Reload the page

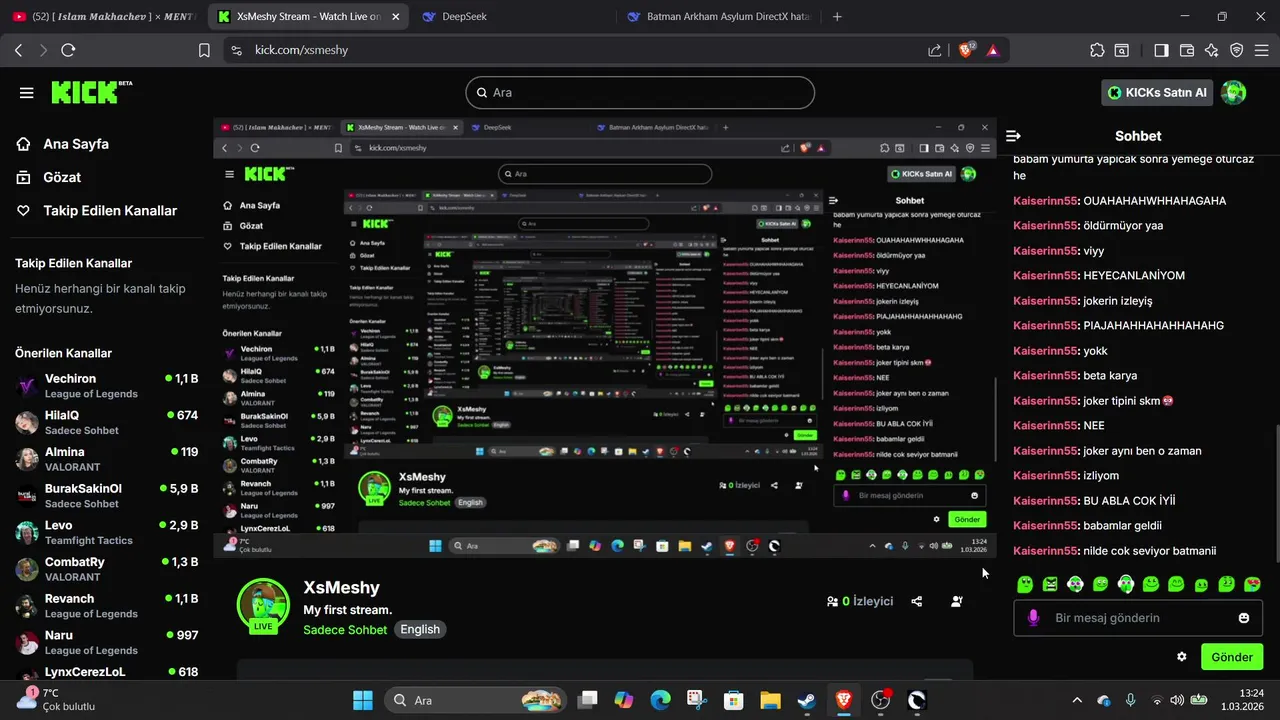coord(68,50)
